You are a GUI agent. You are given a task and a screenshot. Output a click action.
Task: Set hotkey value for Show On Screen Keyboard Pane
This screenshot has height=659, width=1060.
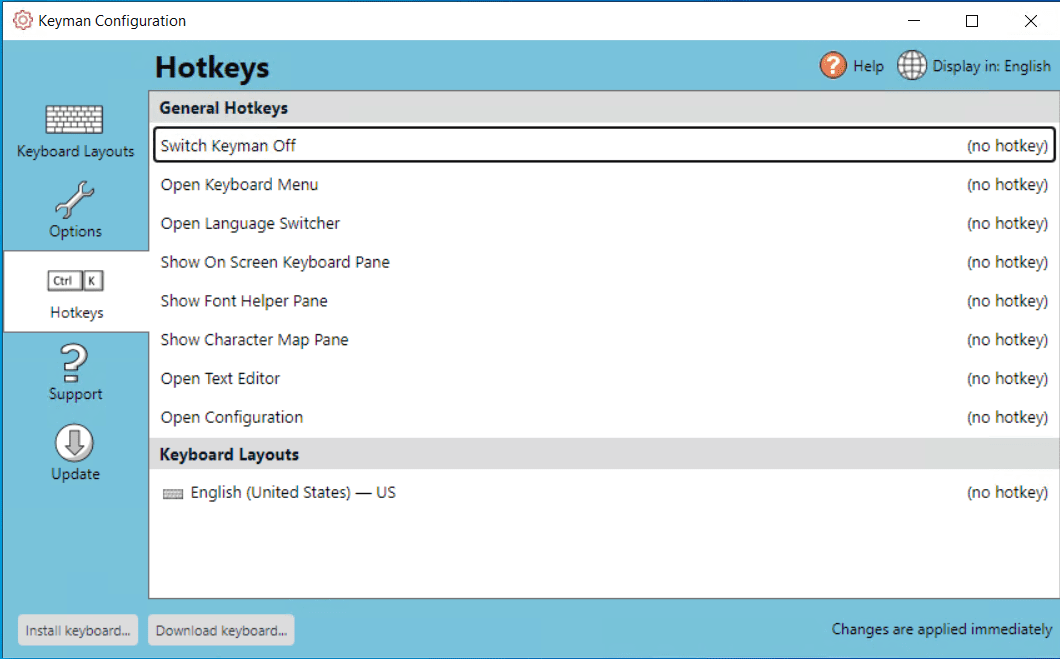tap(1007, 262)
